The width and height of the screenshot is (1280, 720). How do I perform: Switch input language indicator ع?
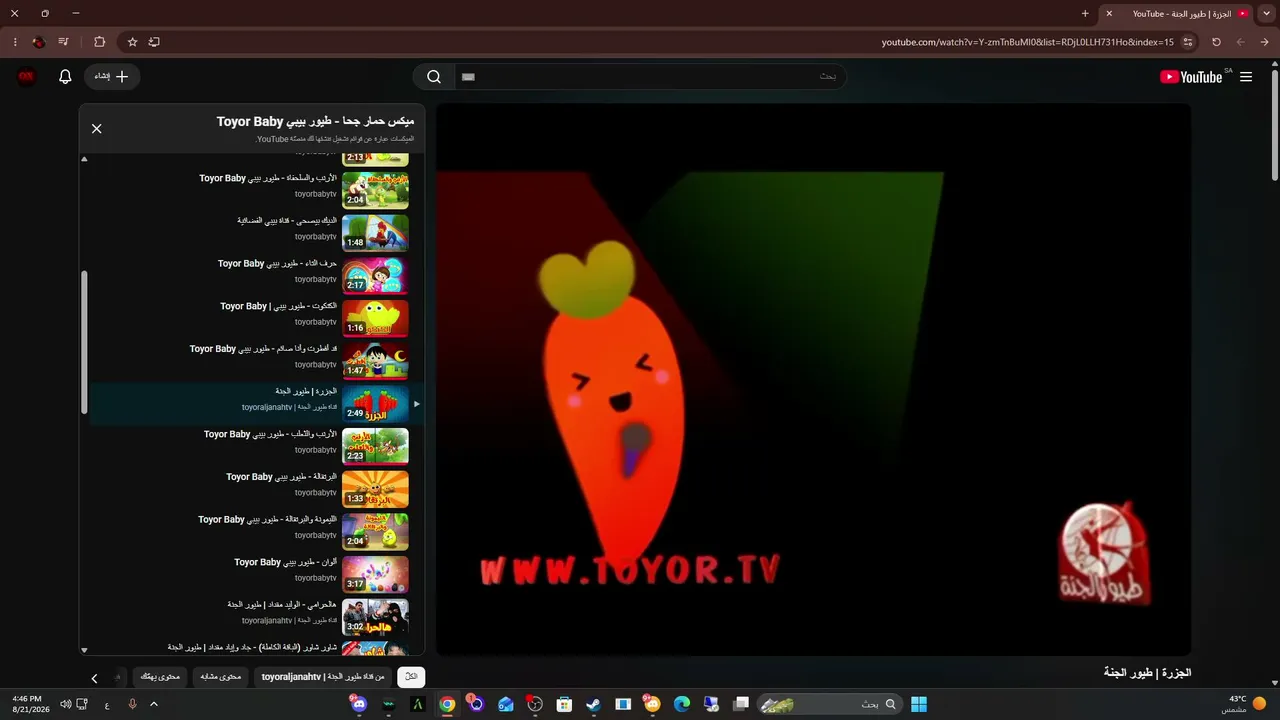107,704
